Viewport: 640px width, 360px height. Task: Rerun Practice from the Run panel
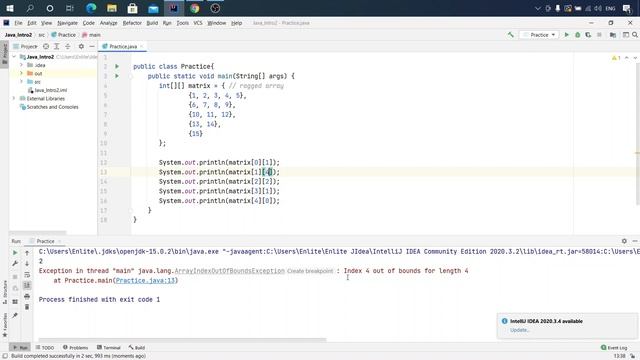15,253
